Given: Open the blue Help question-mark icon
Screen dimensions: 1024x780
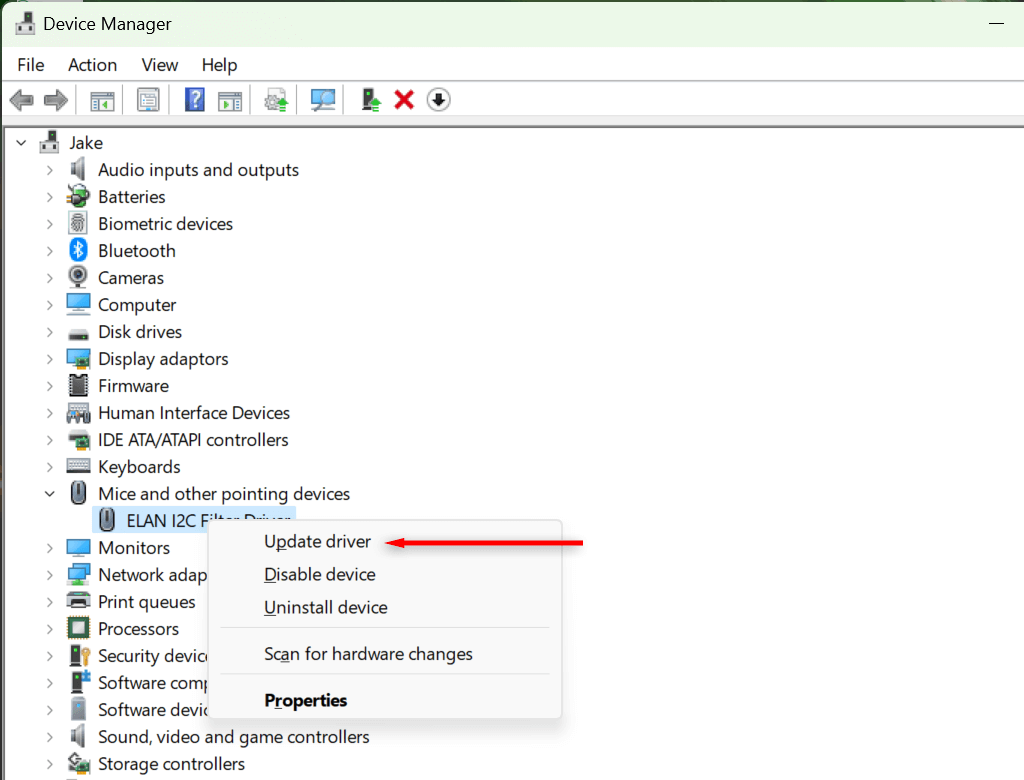Looking at the screenshot, I should [x=195, y=100].
